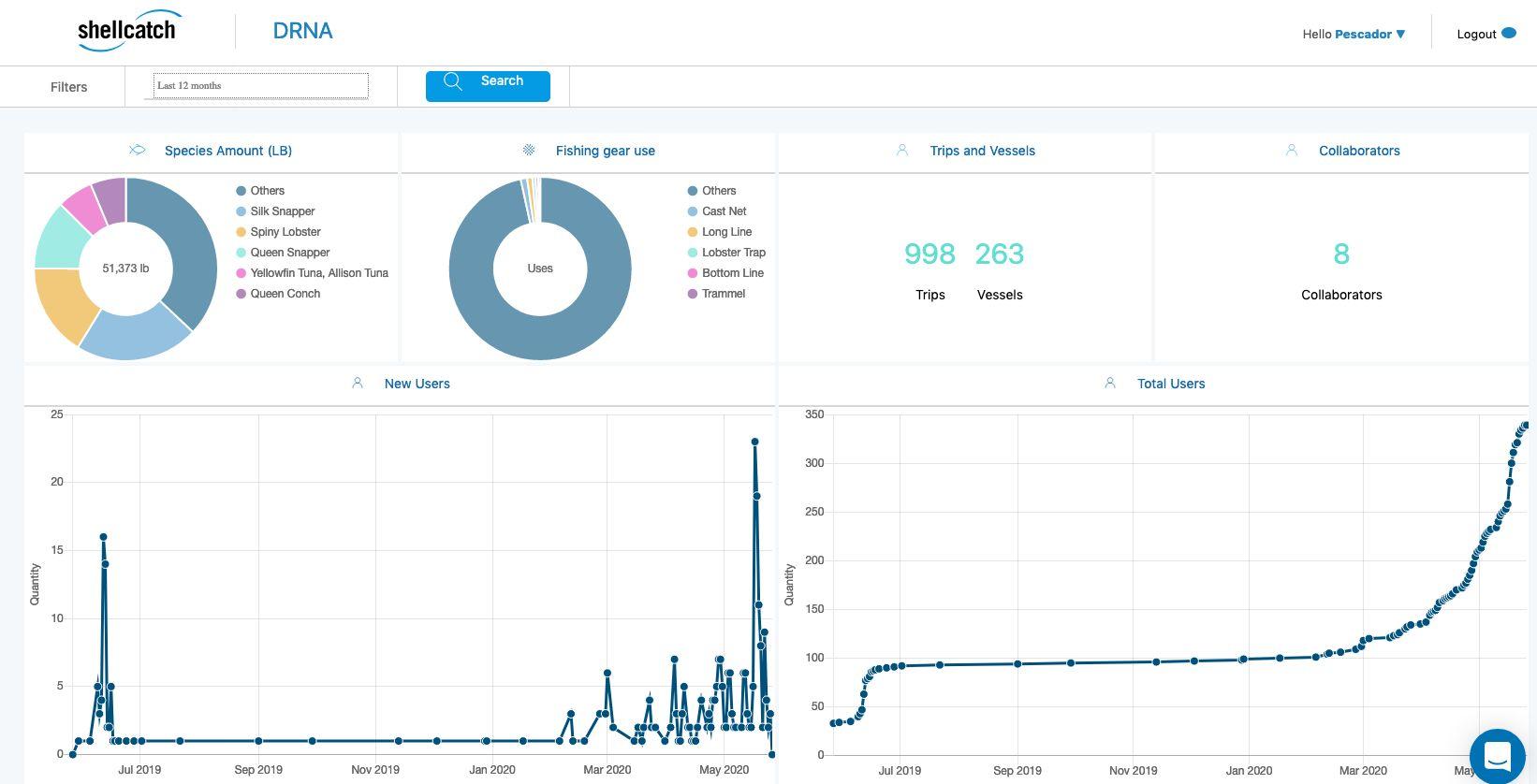Click the shellcatch logo
This screenshot has height=784, width=1537.
click(x=129, y=31)
